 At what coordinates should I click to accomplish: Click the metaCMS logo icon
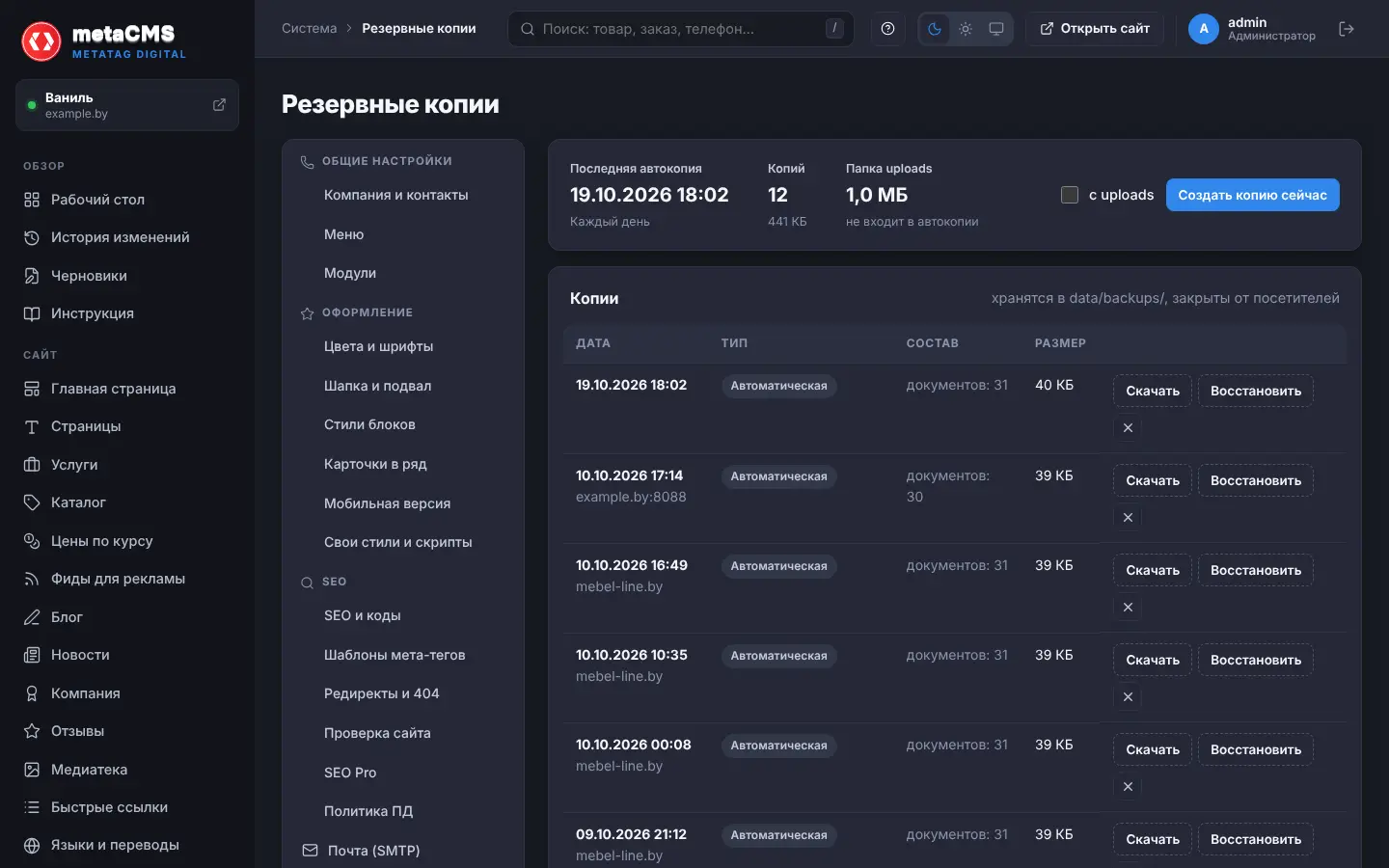(41, 41)
